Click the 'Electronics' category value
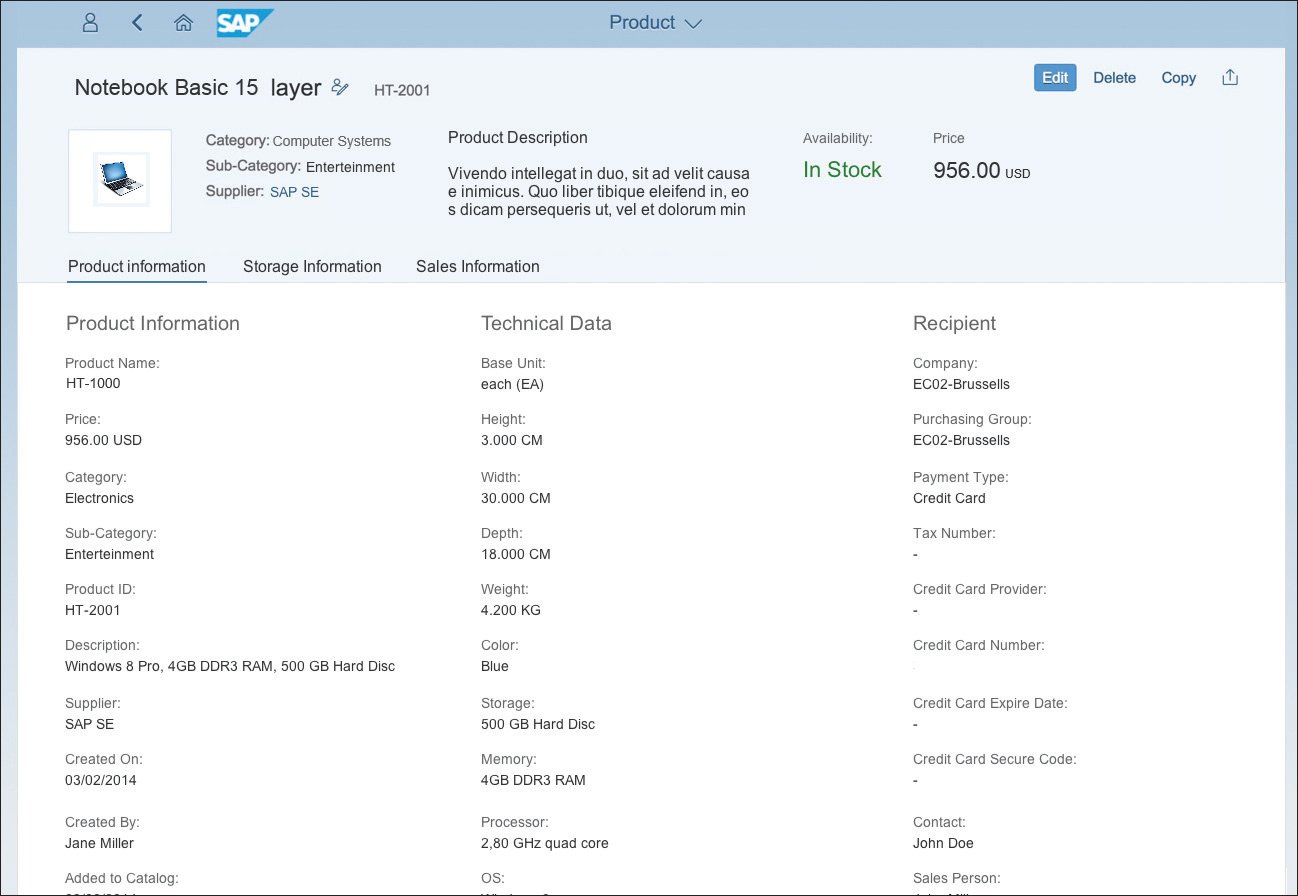 [x=99, y=498]
